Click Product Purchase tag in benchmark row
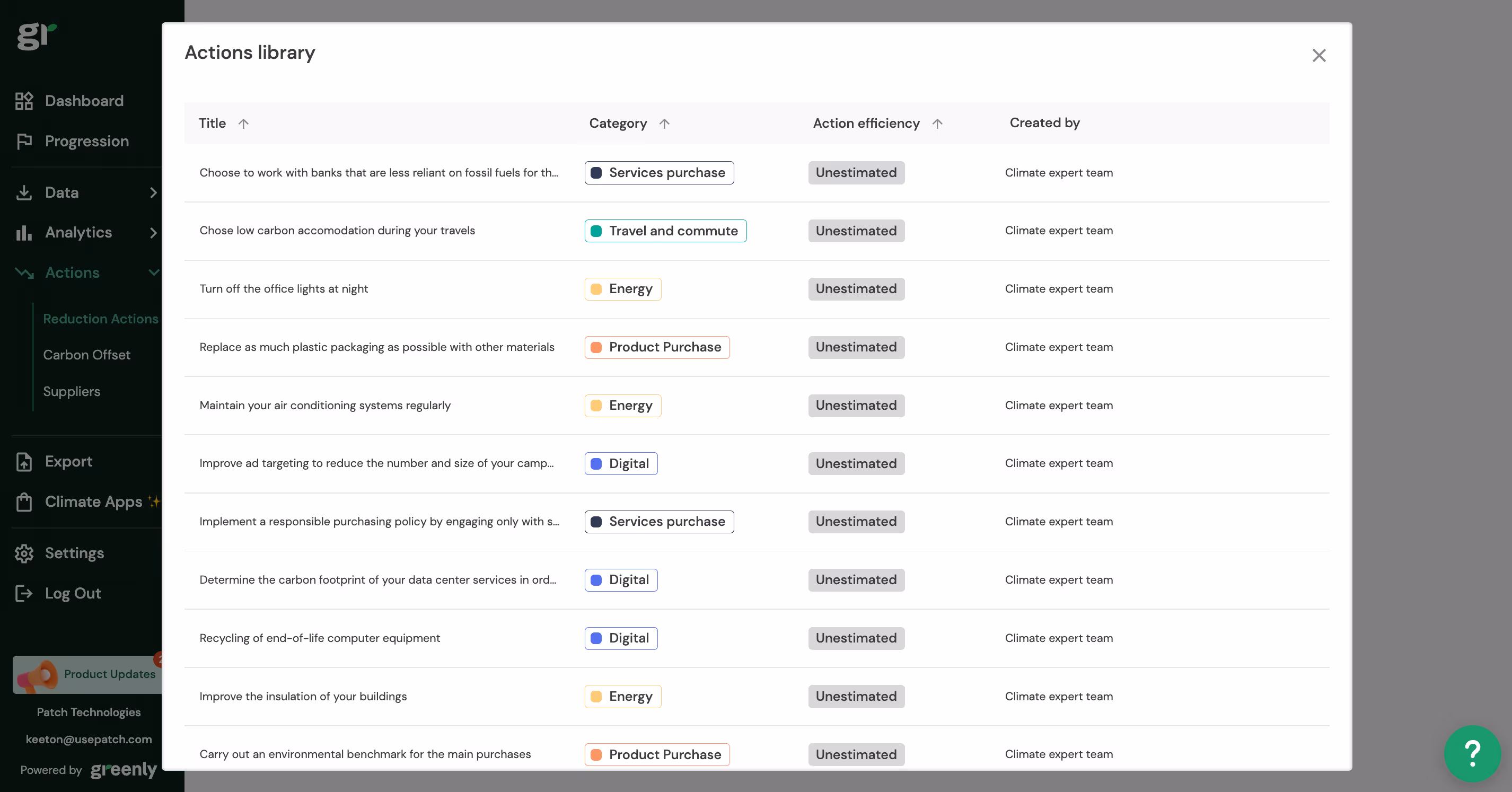The height and width of the screenshot is (792, 1512). coord(657,754)
